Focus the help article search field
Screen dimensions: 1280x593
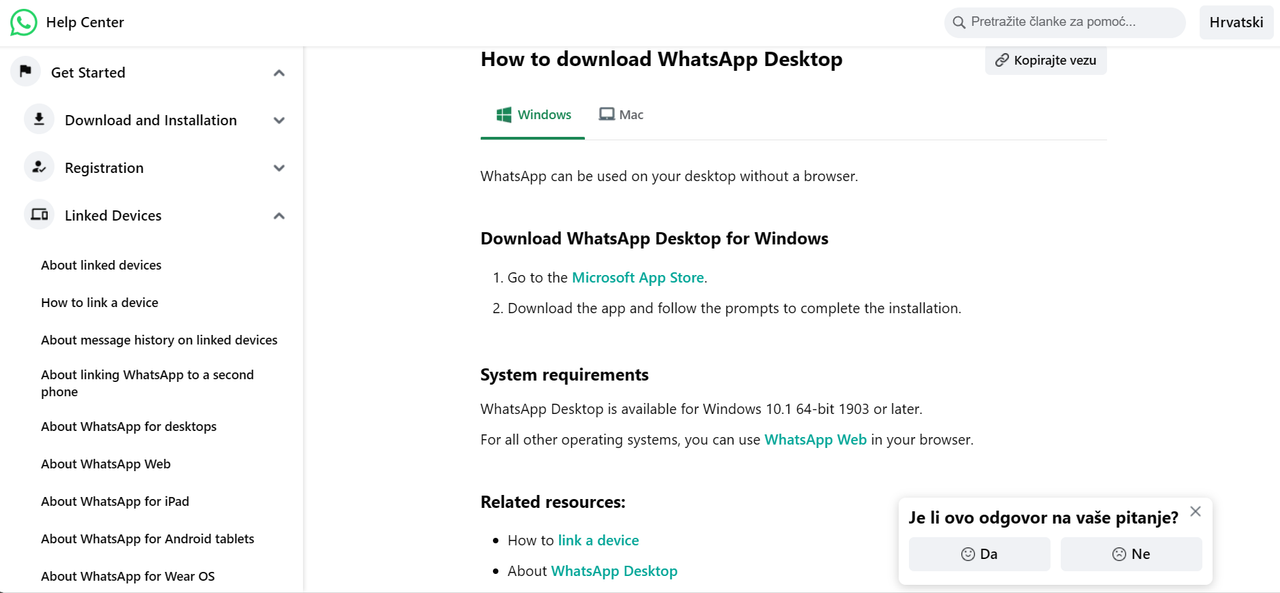pyautogui.click(x=1065, y=22)
